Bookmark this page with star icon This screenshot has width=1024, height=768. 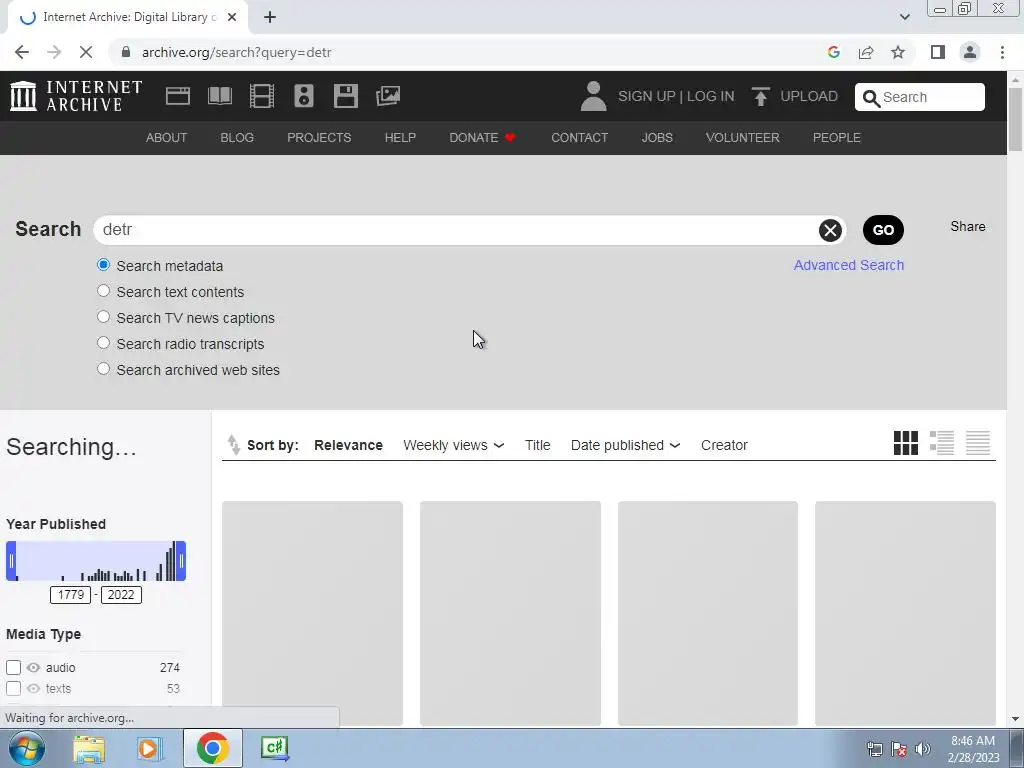tap(898, 52)
